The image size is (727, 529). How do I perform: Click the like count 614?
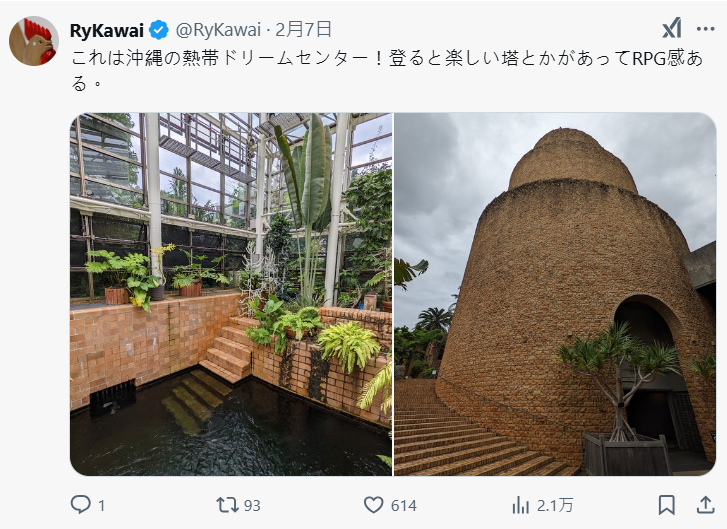click(403, 505)
